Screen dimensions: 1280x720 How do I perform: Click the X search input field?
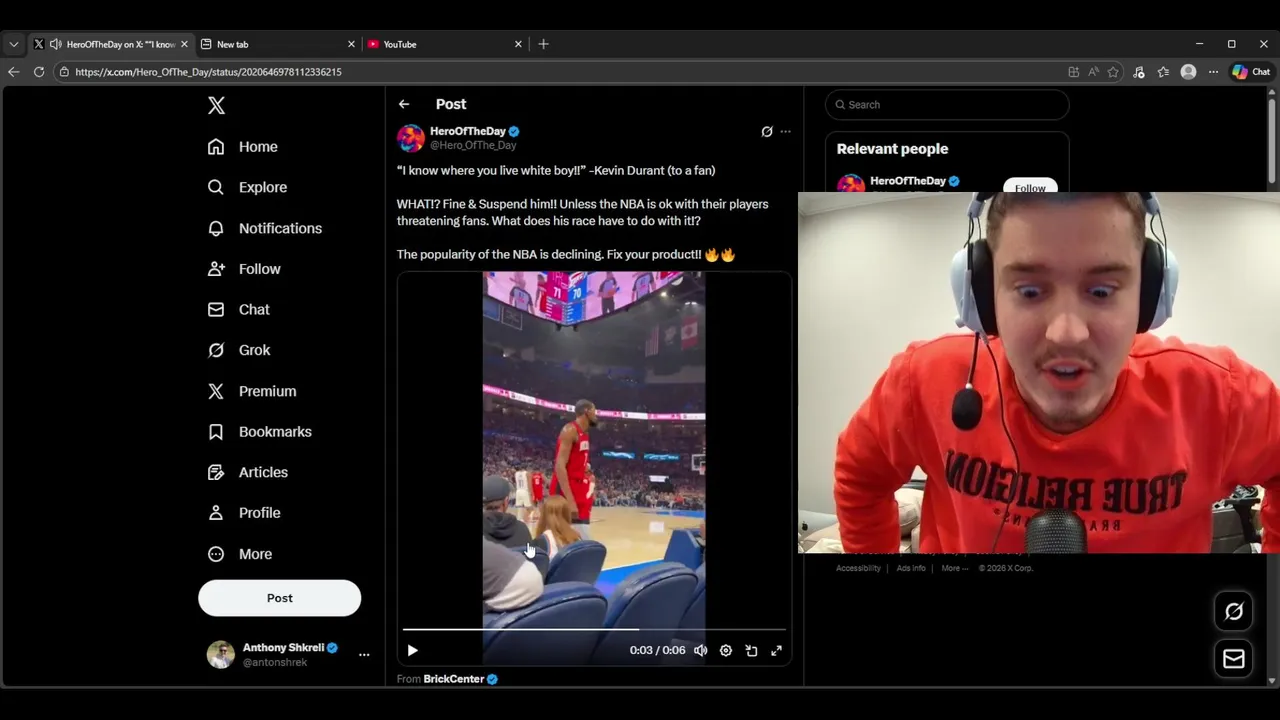pos(947,105)
